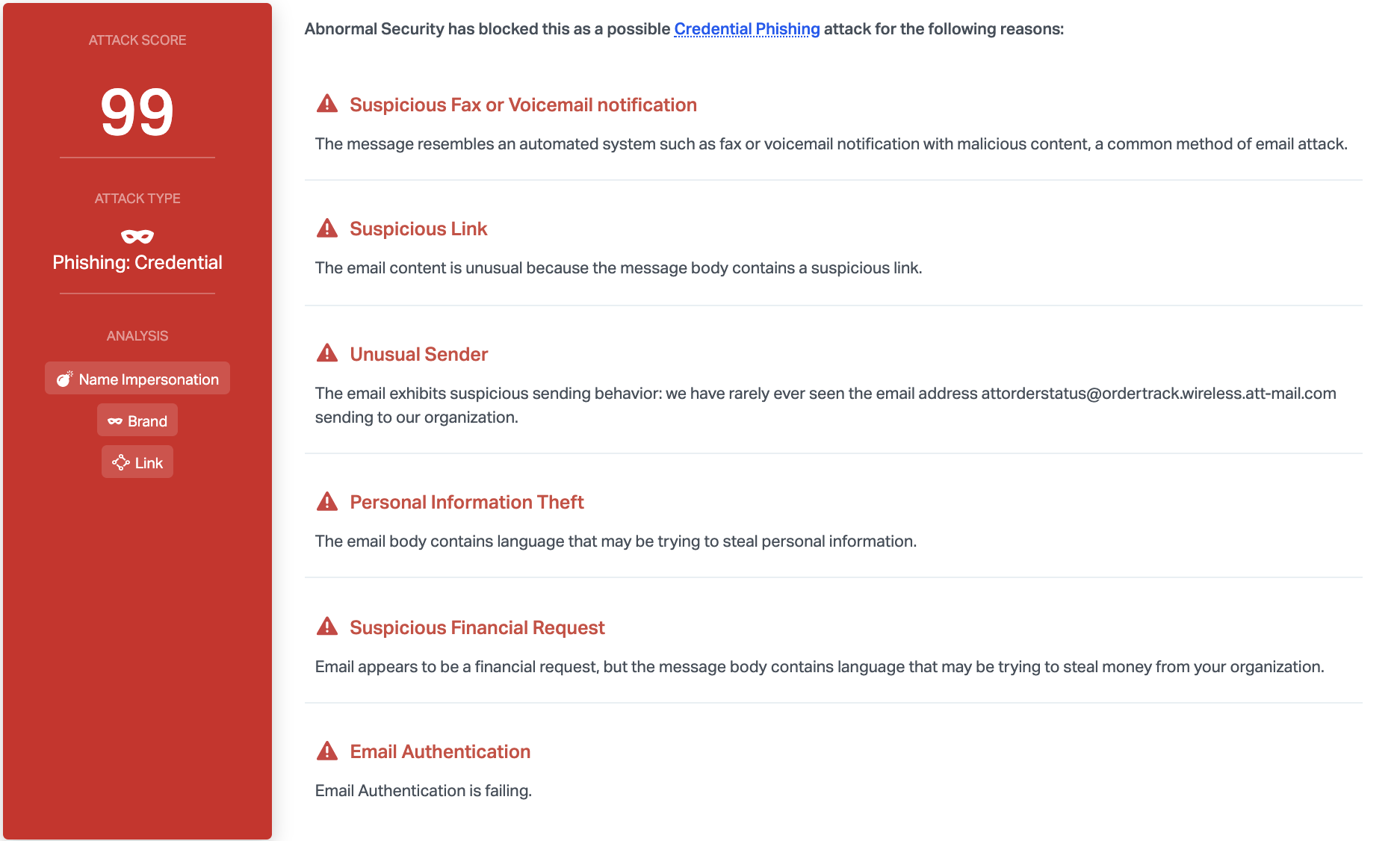Select the Name Impersonation analysis tag
This screenshot has height=841, width=1400.
coord(137,379)
